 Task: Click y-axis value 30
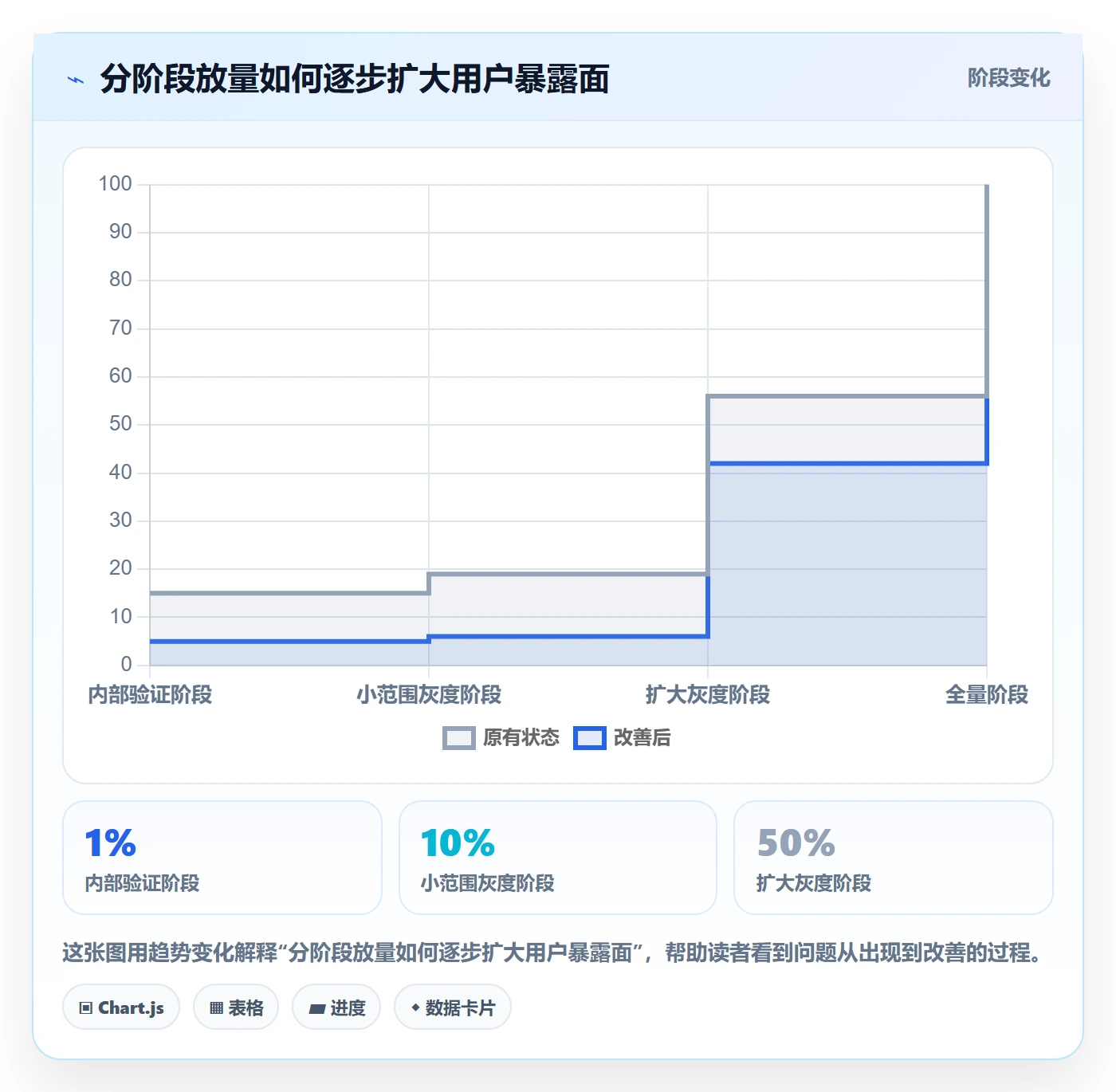pyautogui.click(x=120, y=520)
